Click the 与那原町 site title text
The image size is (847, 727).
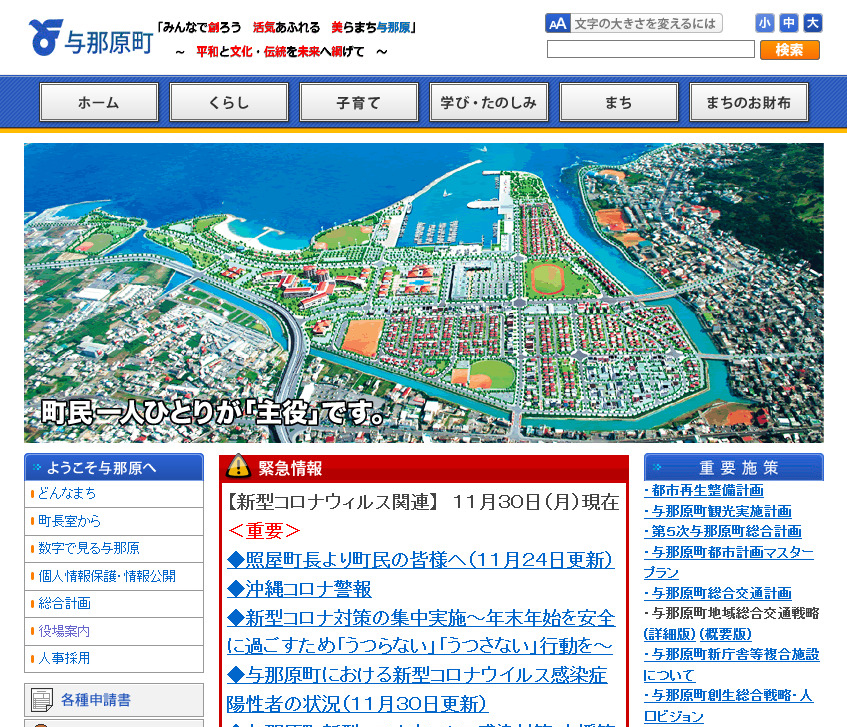109,42
